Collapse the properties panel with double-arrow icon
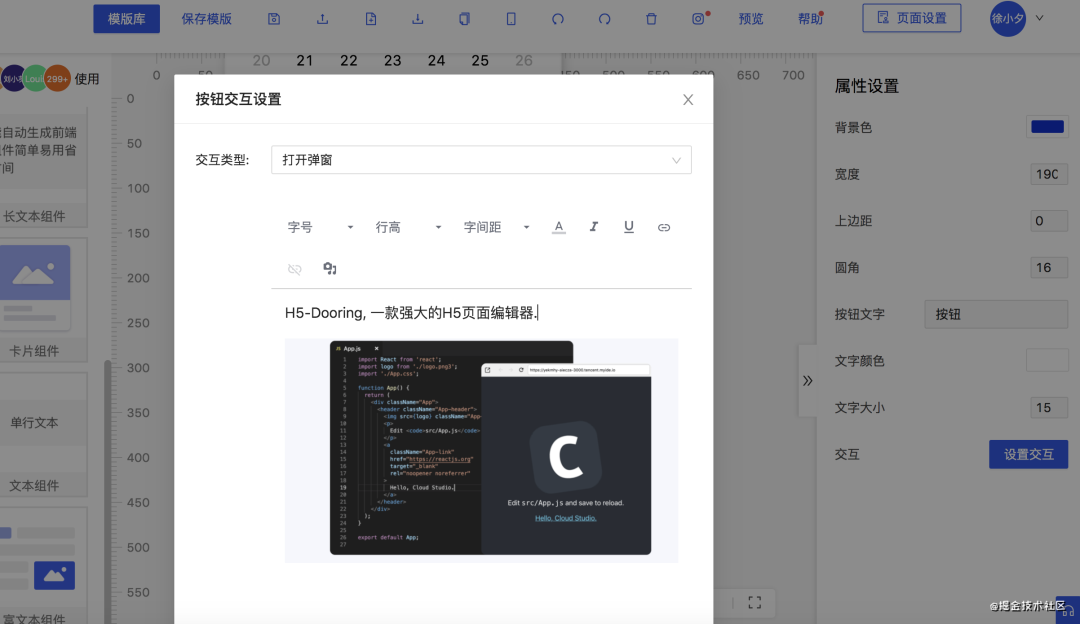Screen dimensions: 1080x624 pyautogui.click(x=808, y=380)
